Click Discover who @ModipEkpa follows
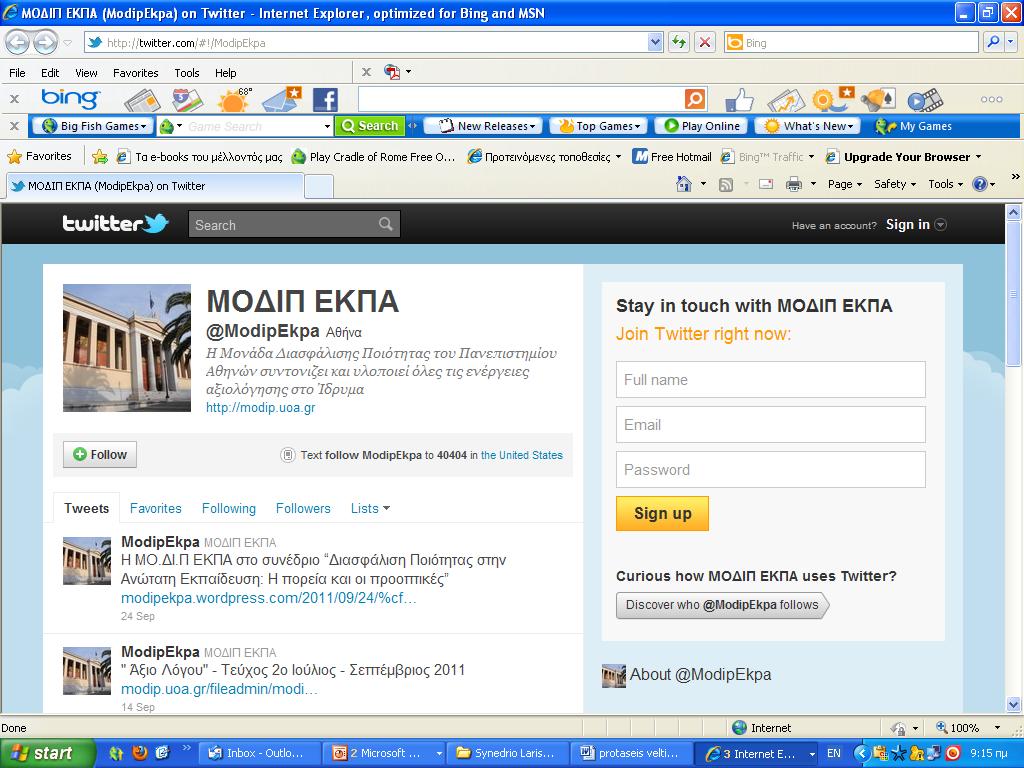 (x=722, y=605)
